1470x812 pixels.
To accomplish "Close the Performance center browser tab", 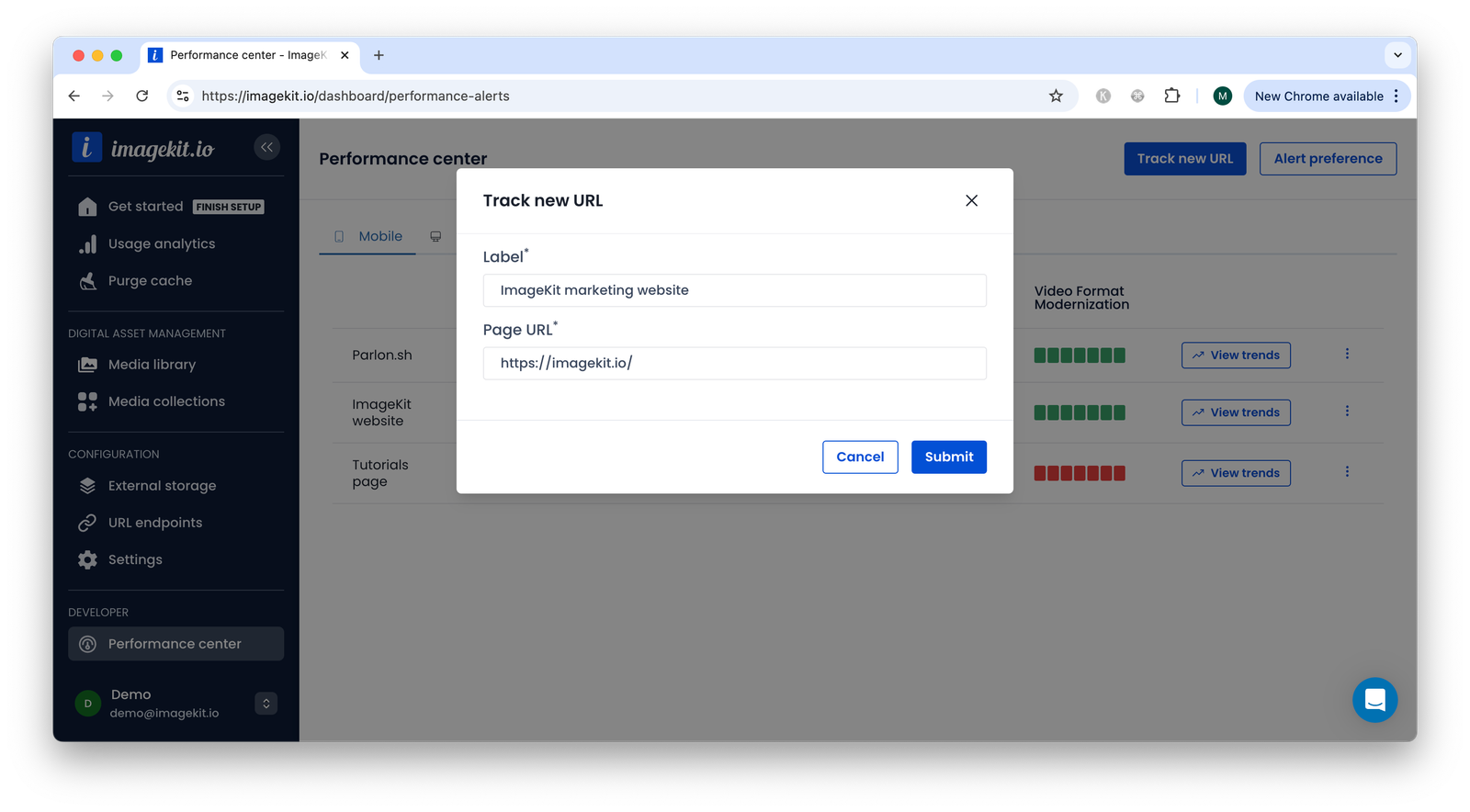I will 345,55.
